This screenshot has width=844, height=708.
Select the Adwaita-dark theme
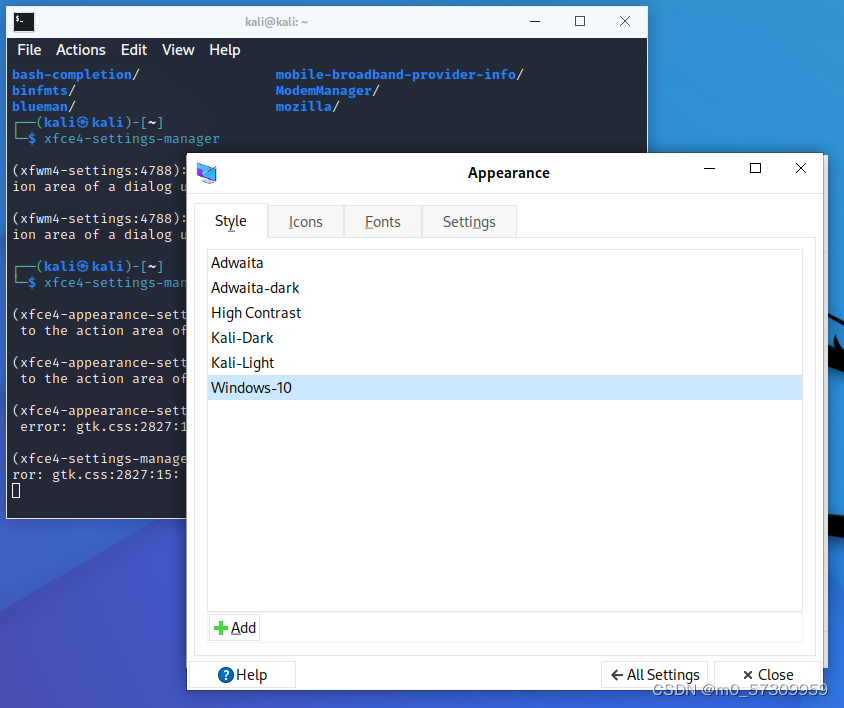click(x=505, y=288)
